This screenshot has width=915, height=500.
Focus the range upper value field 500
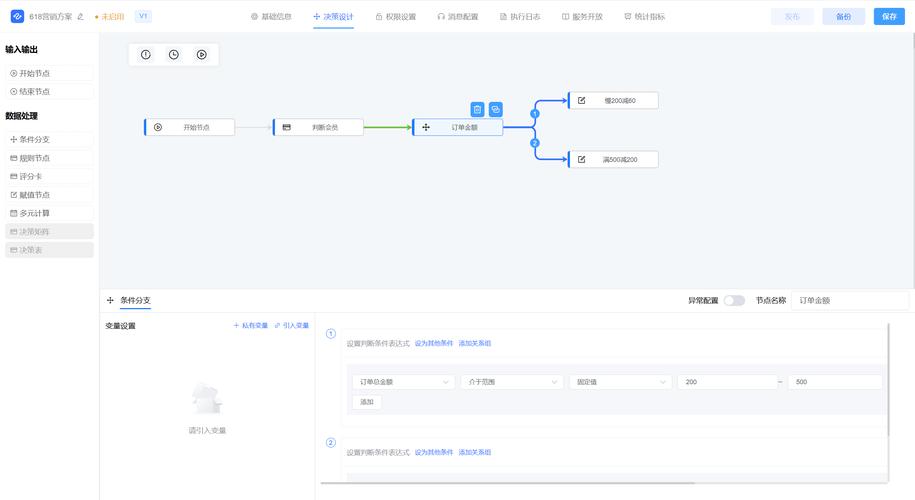(x=835, y=382)
